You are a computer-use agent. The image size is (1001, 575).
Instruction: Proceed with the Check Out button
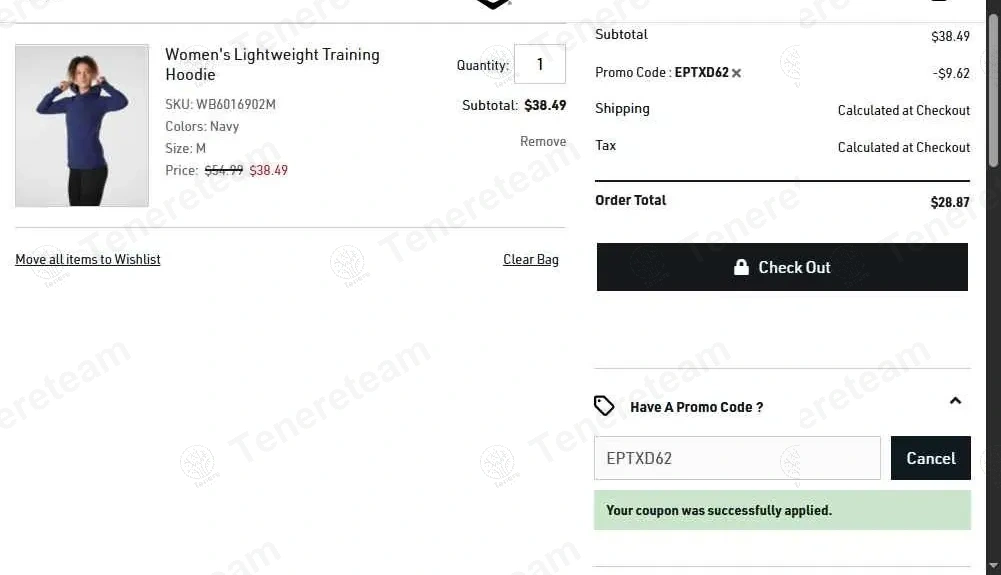(x=782, y=267)
